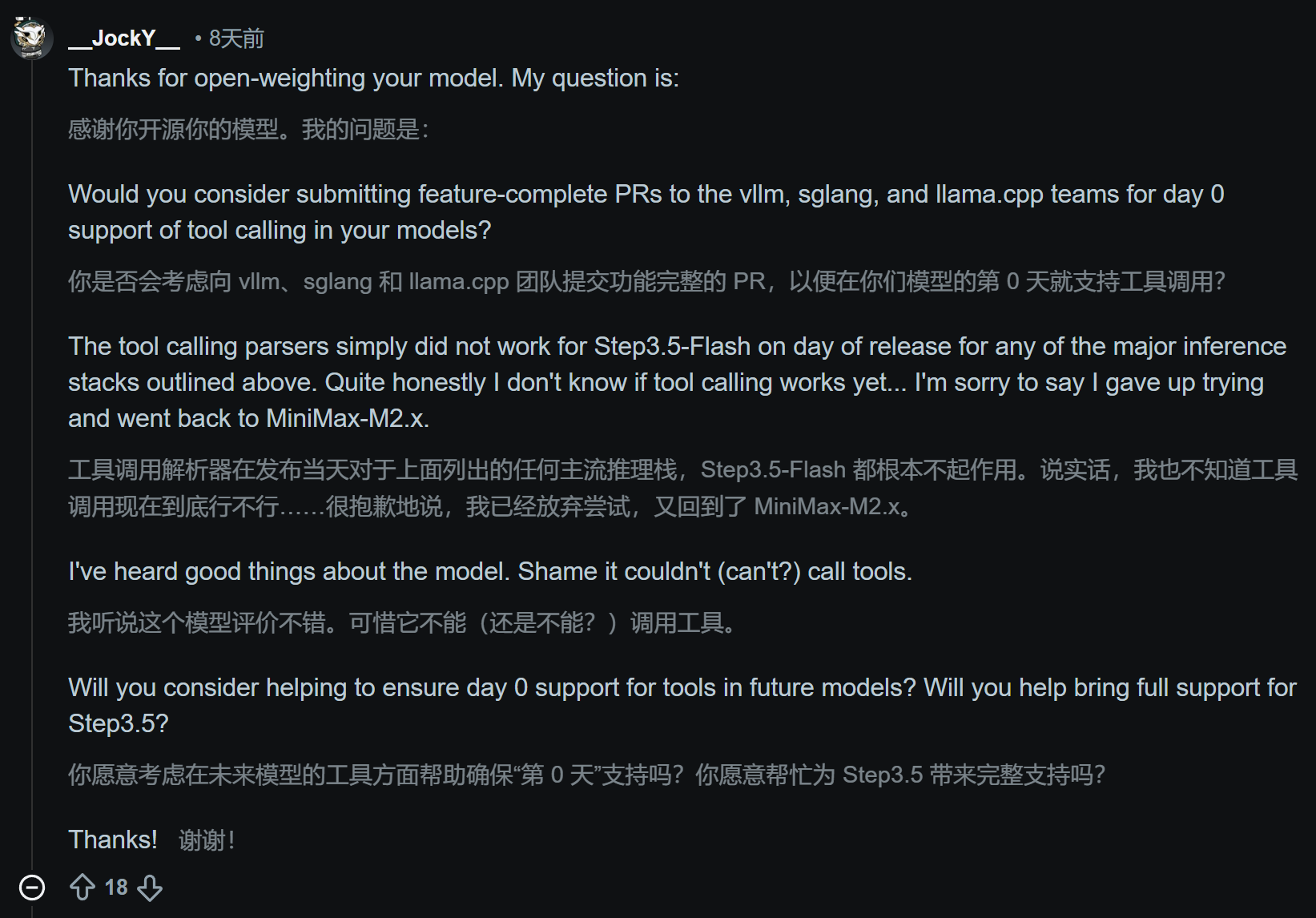
Task: Click the translation line starting 感谢你开源
Action: (x=248, y=129)
